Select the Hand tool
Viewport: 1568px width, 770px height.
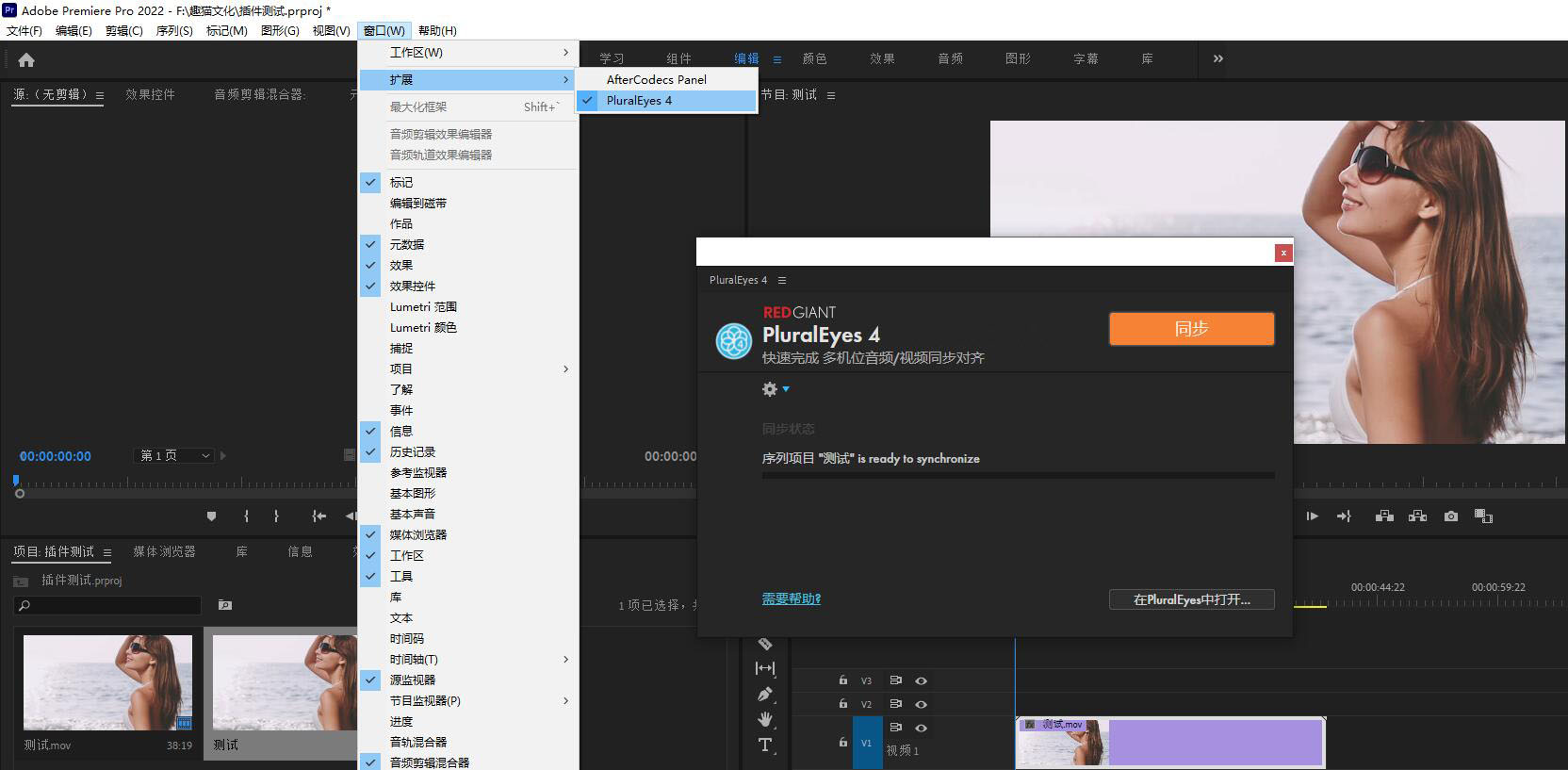click(765, 719)
